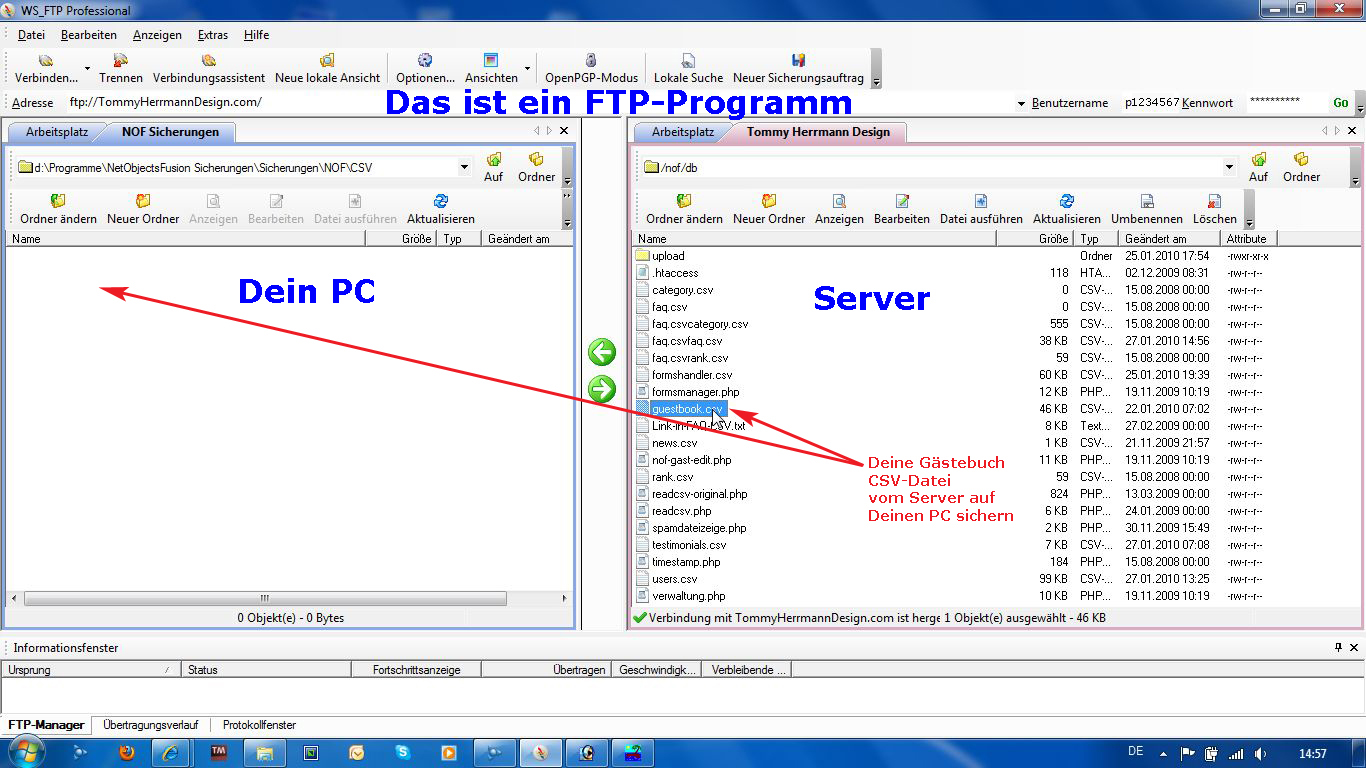Select the users.csv file
This screenshot has width=1366, height=768.
tap(675, 579)
